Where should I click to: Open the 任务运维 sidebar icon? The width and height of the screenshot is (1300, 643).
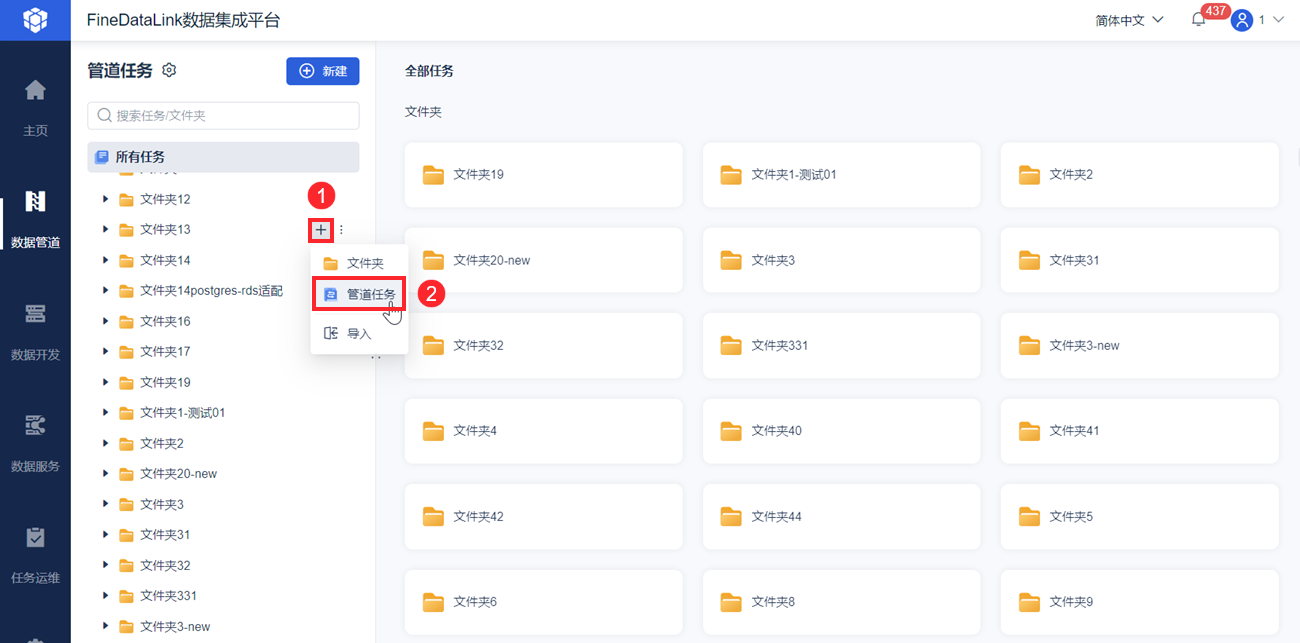tap(35, 538)
